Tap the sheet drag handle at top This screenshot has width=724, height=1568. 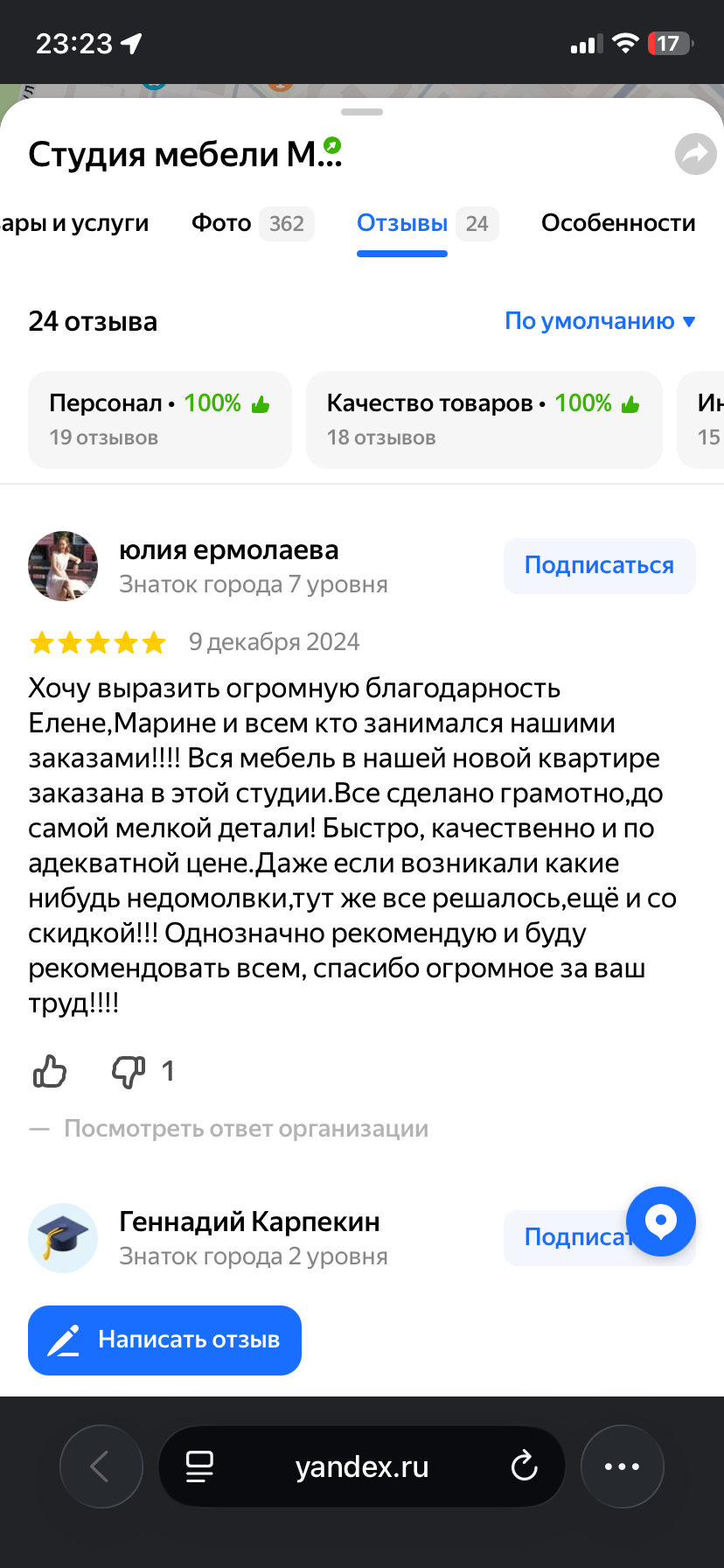(362, 112)
